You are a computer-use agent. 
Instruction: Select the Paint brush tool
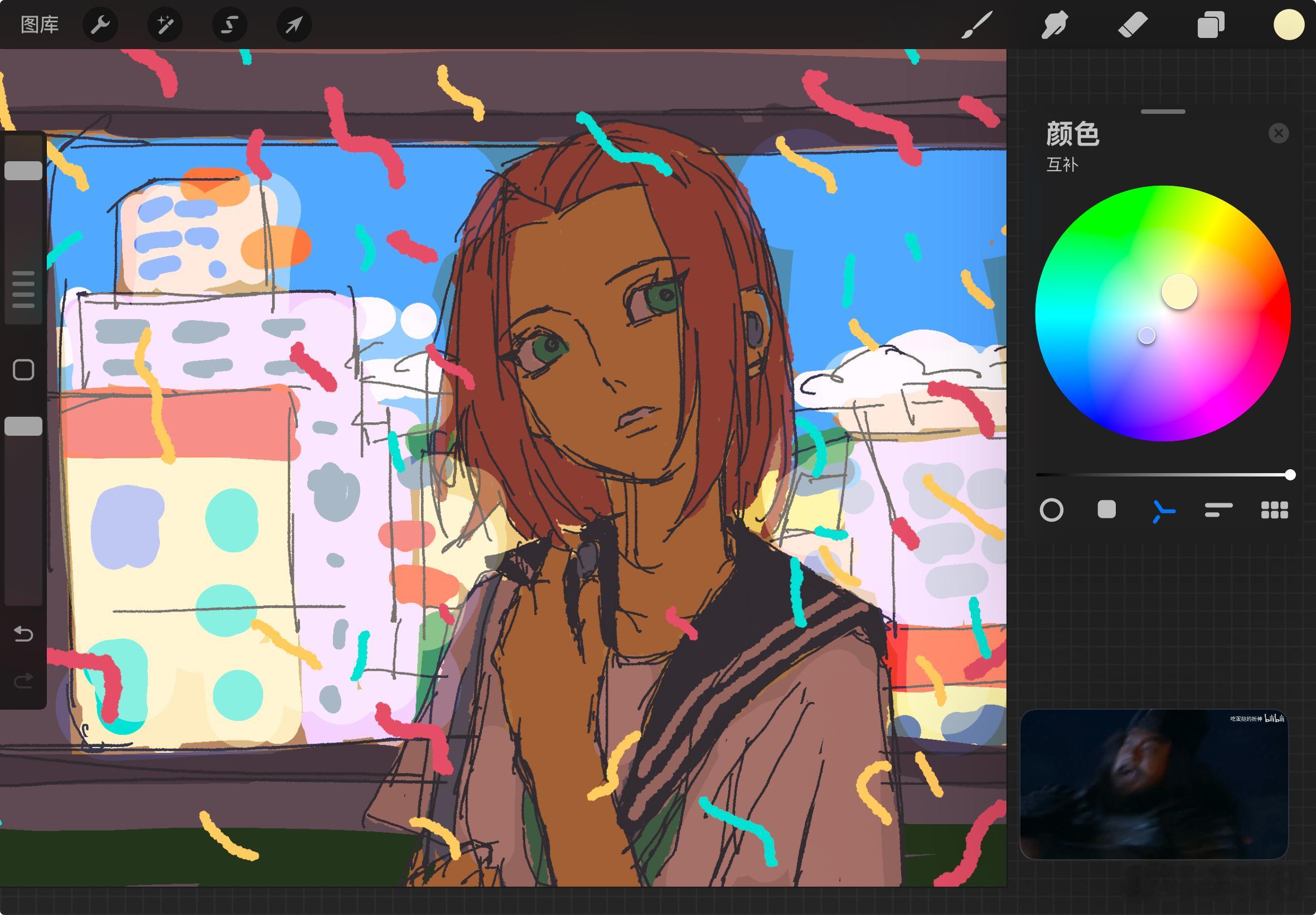pos(976,25)
